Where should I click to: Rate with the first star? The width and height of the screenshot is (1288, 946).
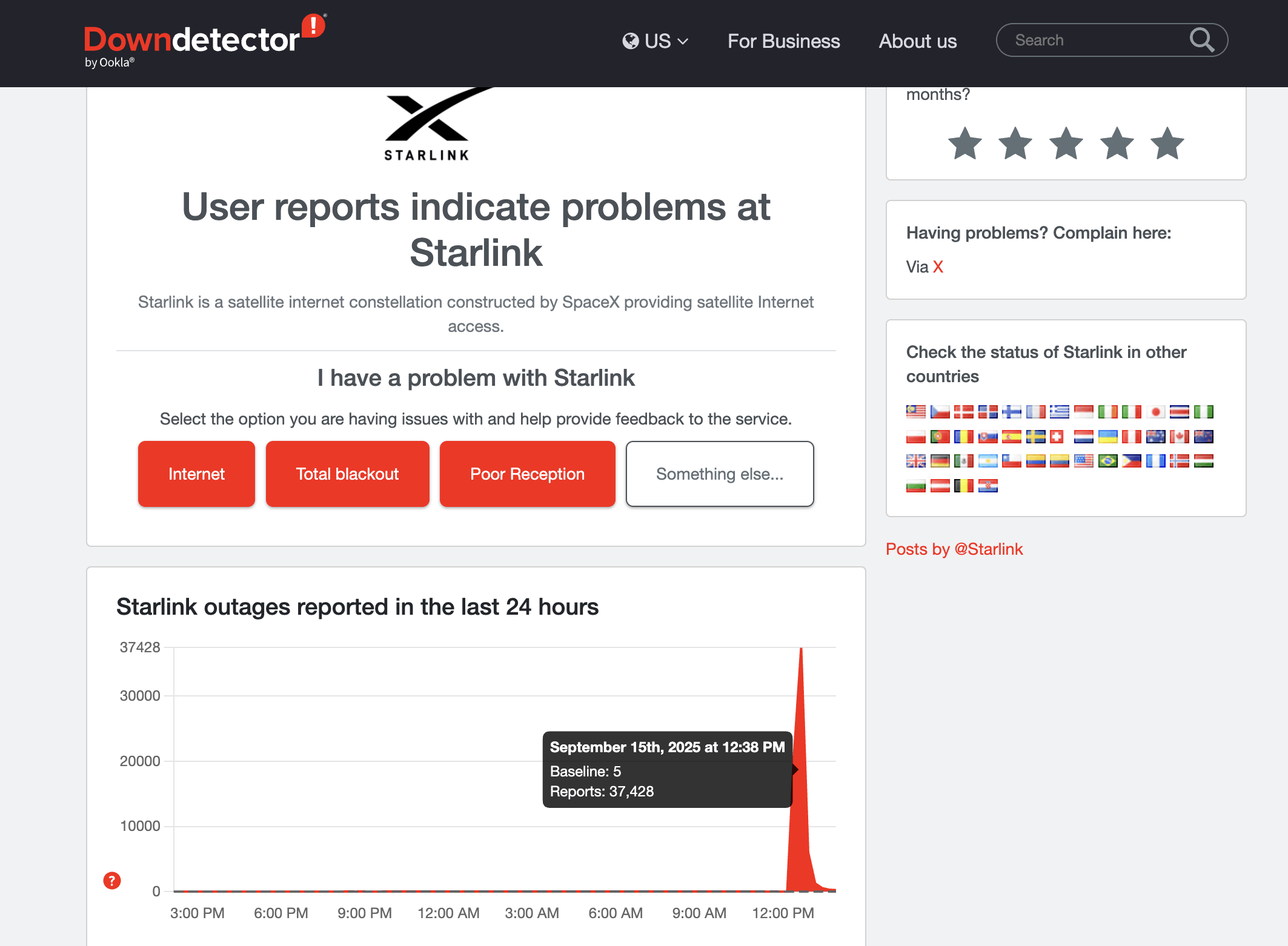[964, 144]
